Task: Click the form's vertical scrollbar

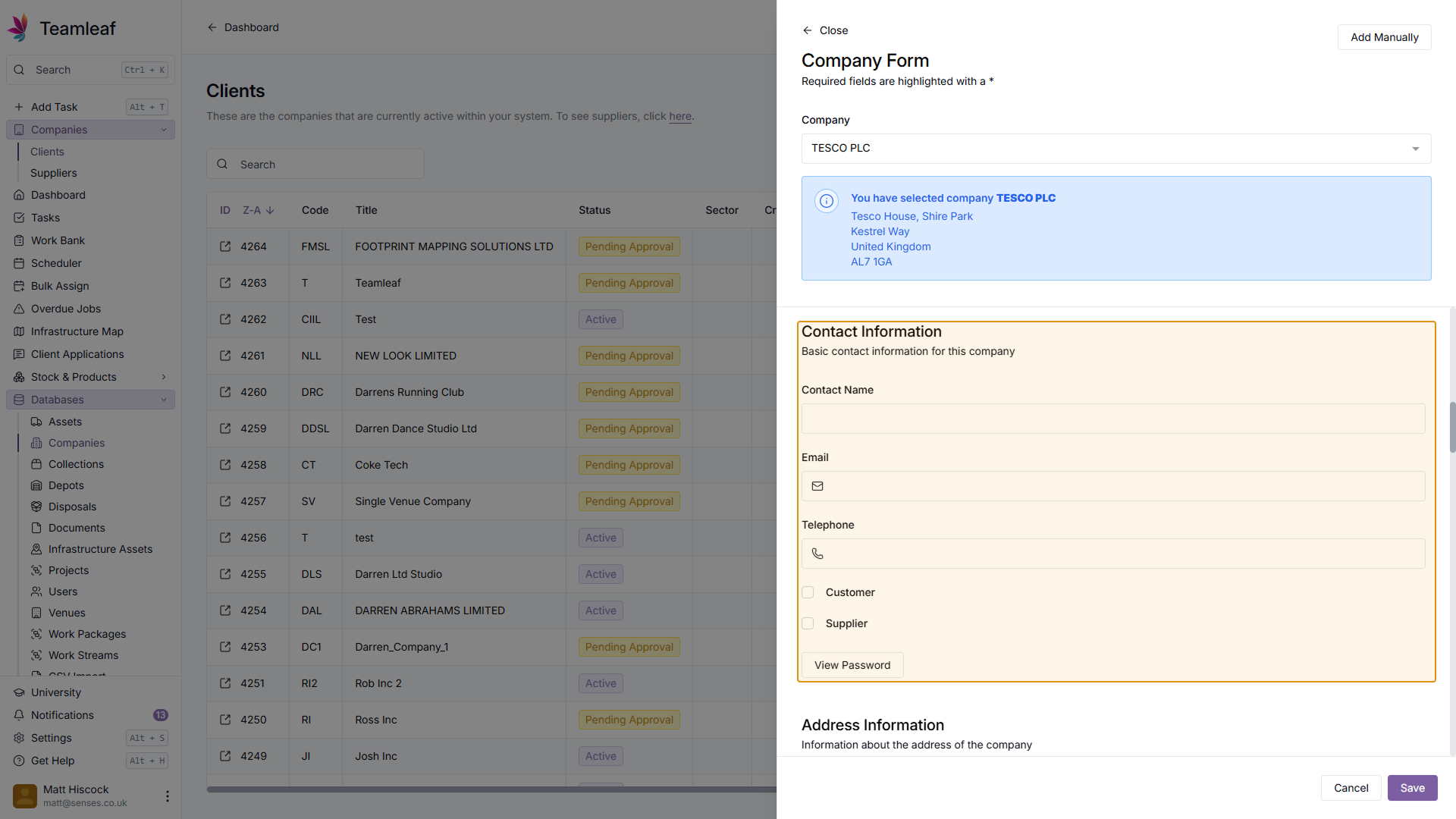Action: [1452, 427]
